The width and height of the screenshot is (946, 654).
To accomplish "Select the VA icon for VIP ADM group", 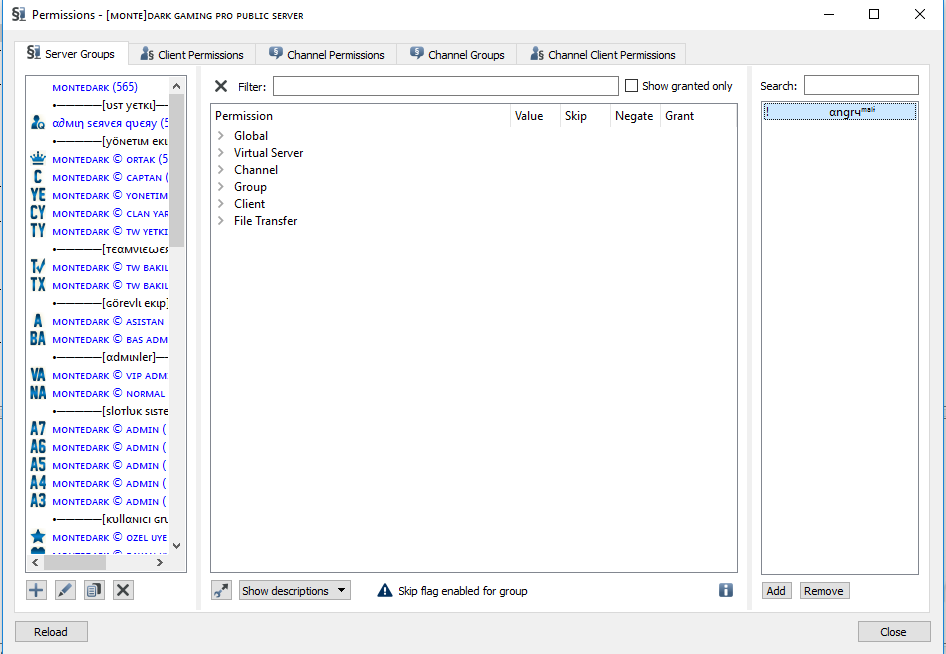I will pyautogui.click(x=38, y=375).
